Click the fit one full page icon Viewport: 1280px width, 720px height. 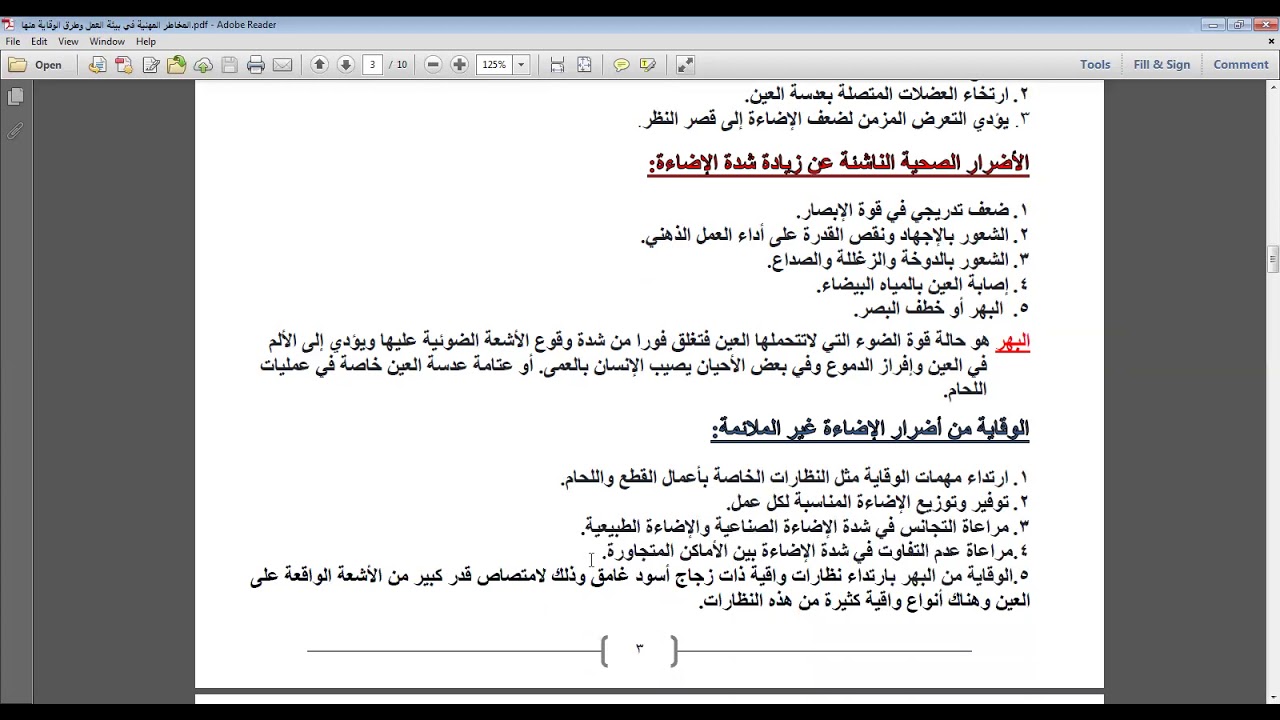(584, 65)
